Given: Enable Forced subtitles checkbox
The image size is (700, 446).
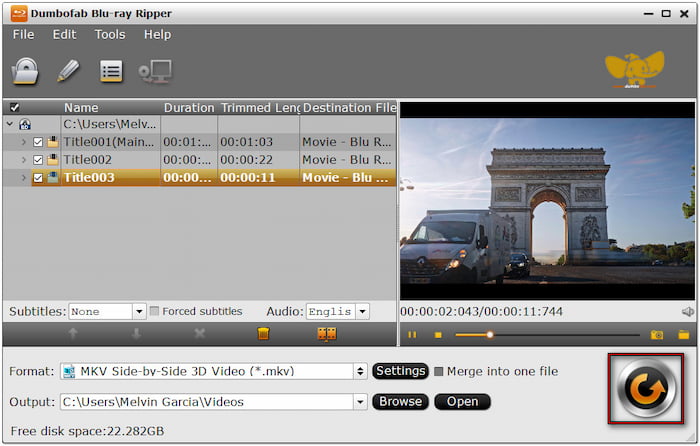Looking at the screenshot, I should tap(154, 311).
